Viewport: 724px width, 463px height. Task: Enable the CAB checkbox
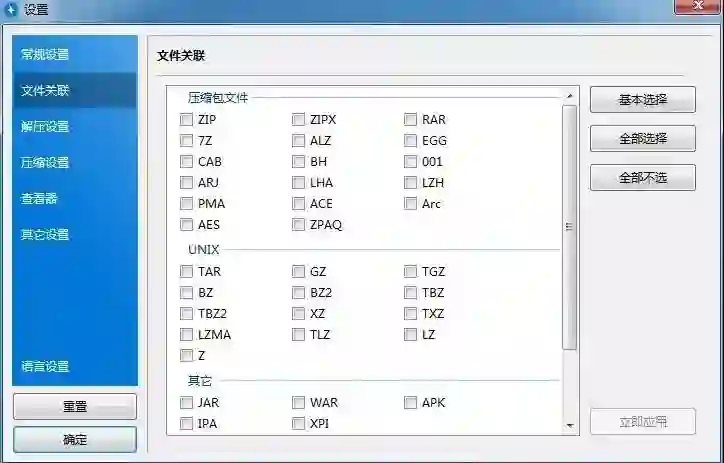186,162
